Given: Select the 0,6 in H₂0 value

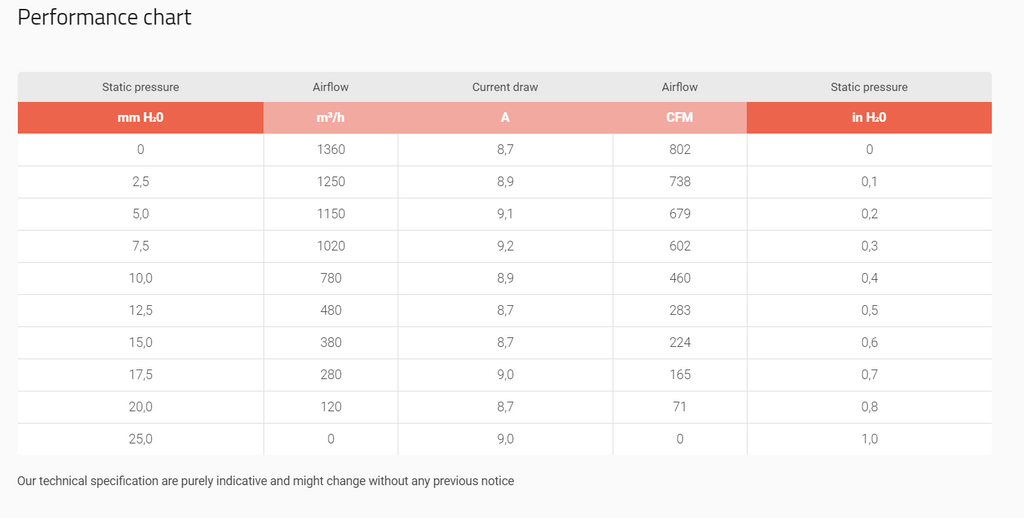Looking at the screenshot, I should click(x=869, y=342).
